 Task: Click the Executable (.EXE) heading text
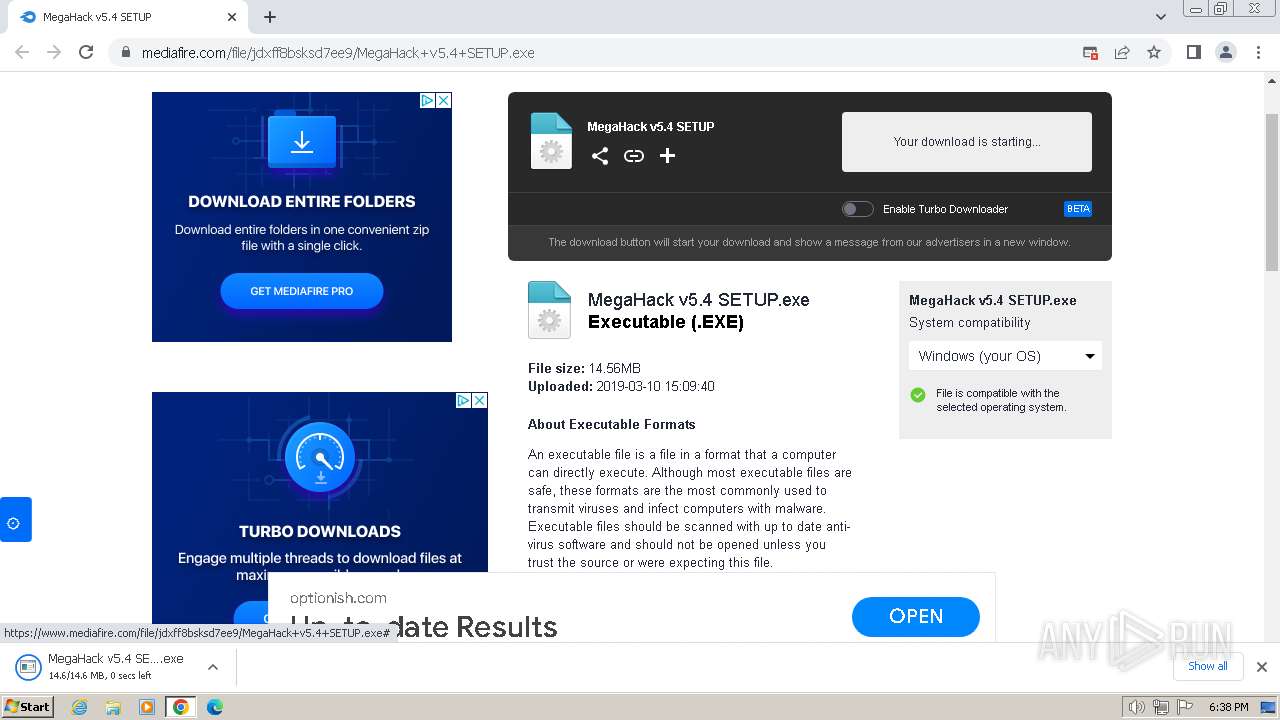(666, 322)
